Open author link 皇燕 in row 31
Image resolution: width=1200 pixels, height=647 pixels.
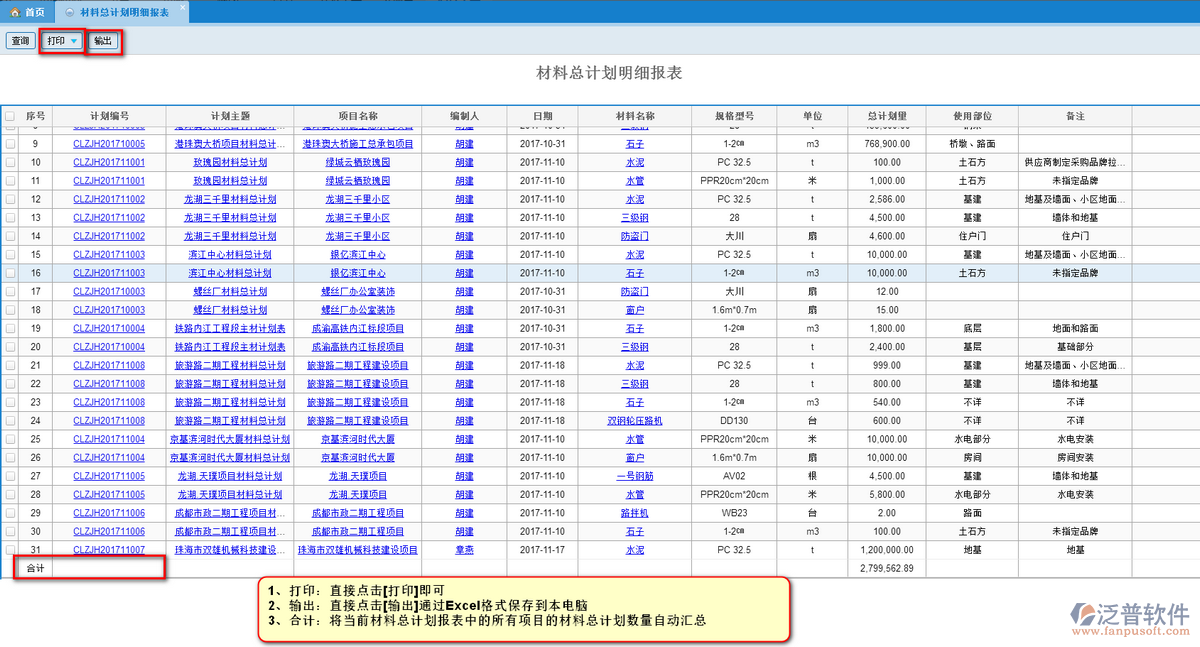pos(464,550)
